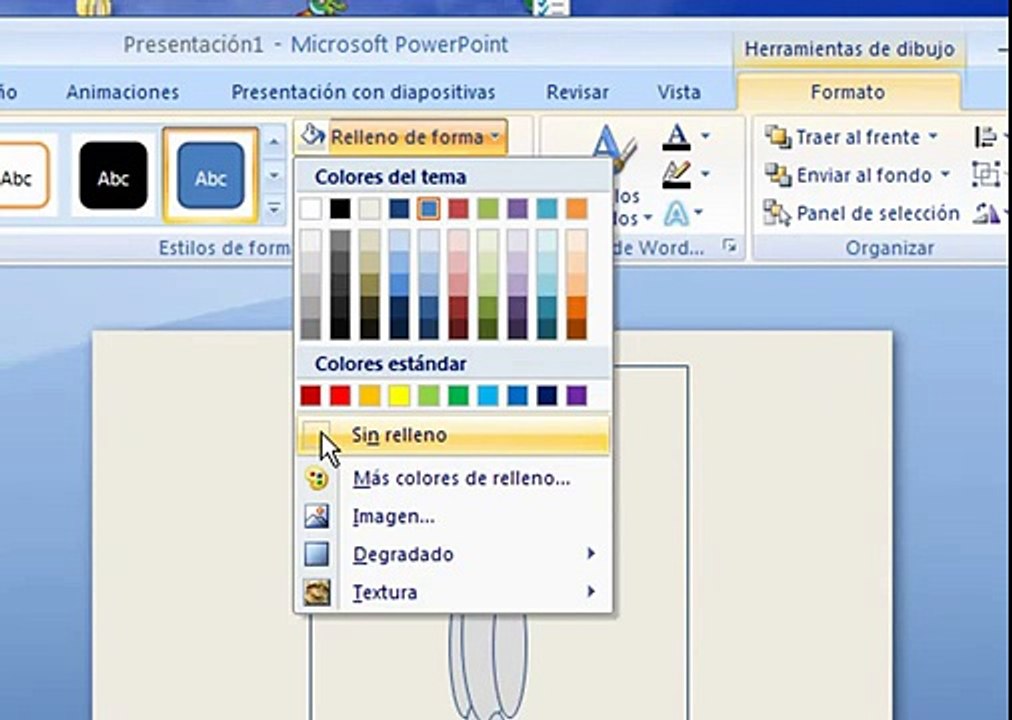Pick bright red standard color
1012x720 pixels.
340,395
